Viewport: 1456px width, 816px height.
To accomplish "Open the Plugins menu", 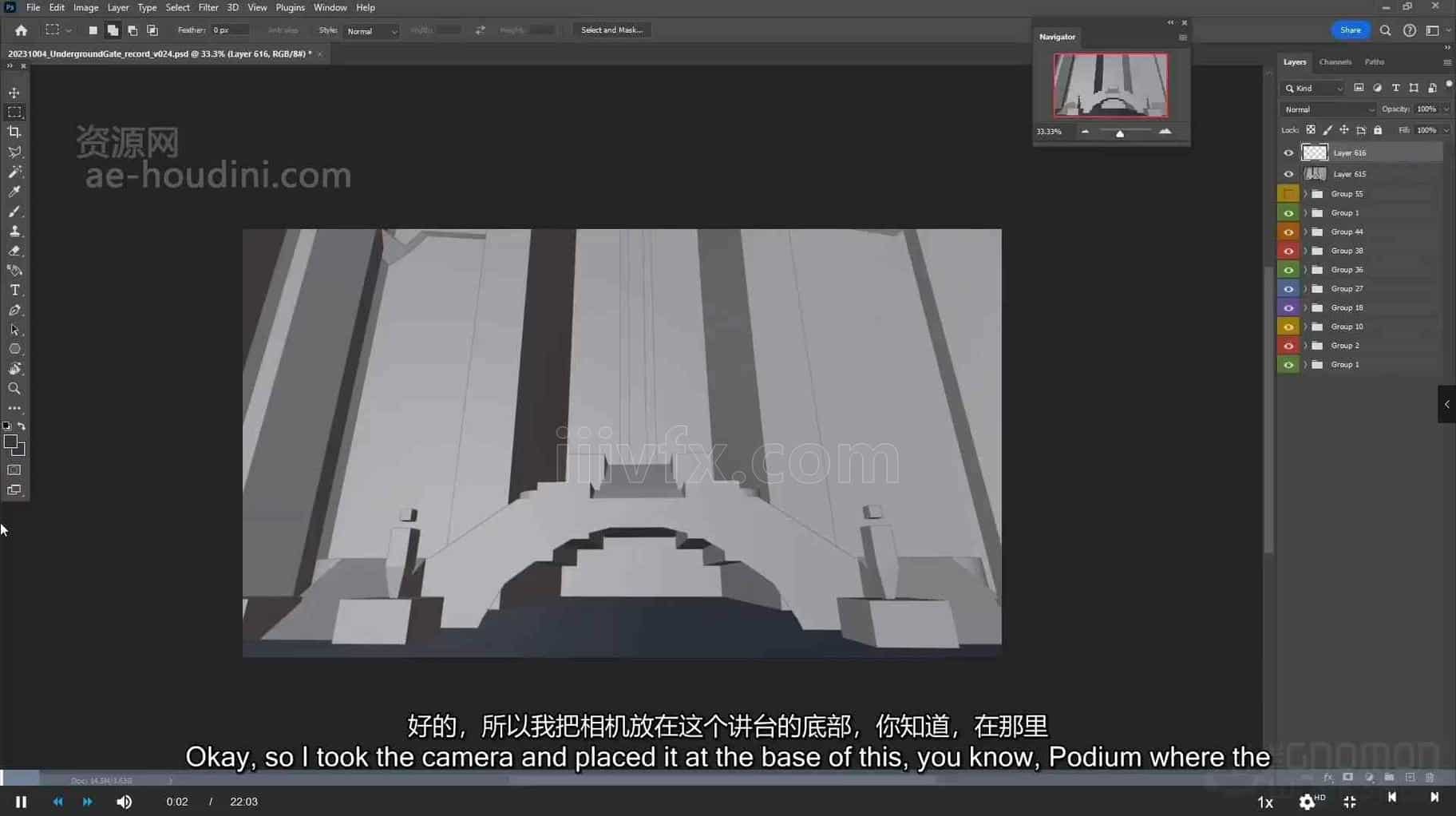I will 290,7.
